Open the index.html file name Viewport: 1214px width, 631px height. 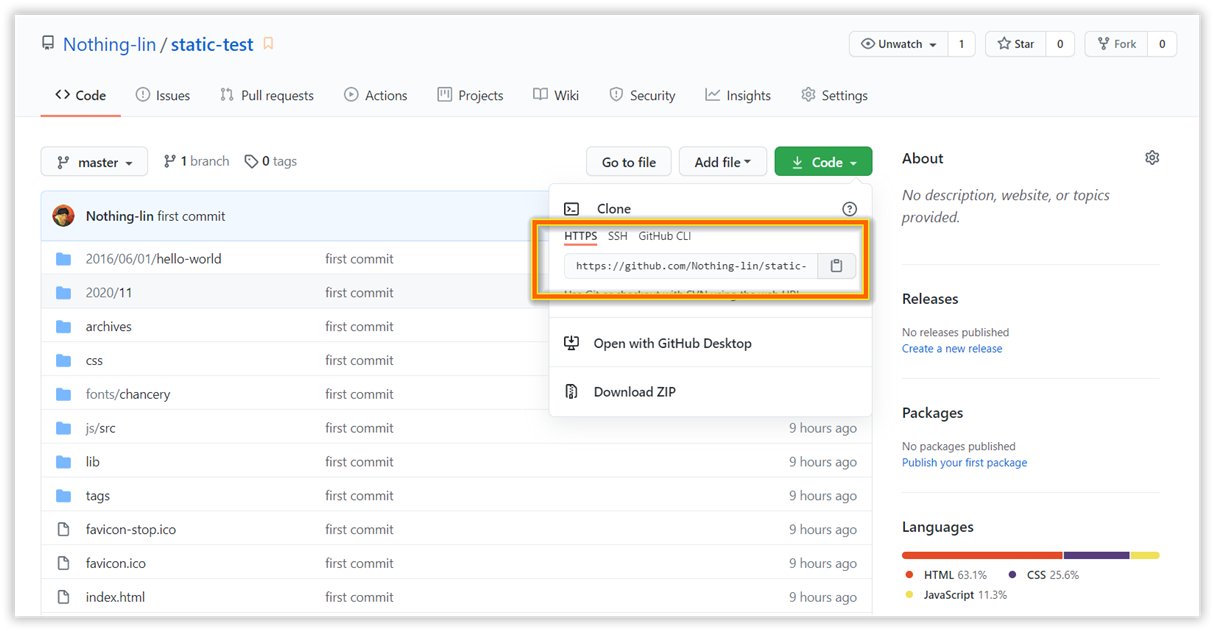pyautogui.click(x=115, y=598)
